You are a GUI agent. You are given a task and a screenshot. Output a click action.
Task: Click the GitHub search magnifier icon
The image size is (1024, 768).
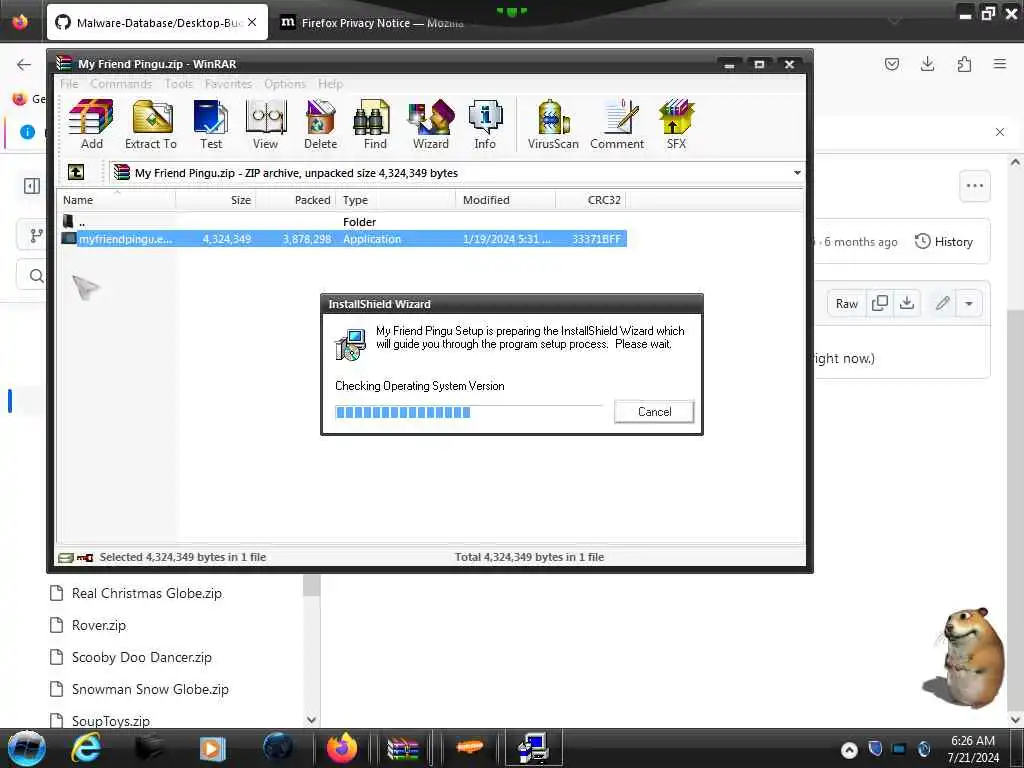pos(37,276)
